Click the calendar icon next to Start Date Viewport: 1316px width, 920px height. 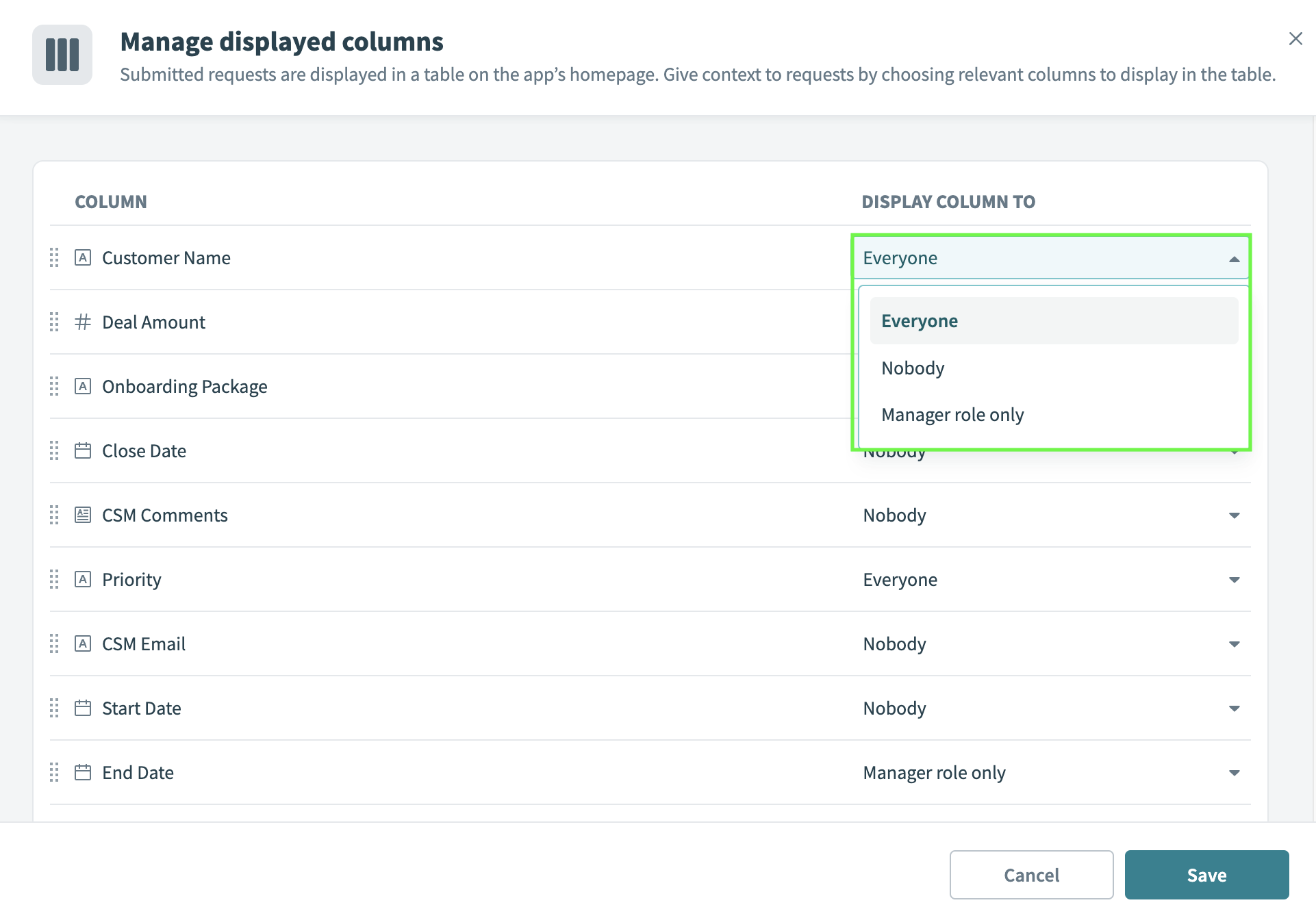(x=83, y=708)
